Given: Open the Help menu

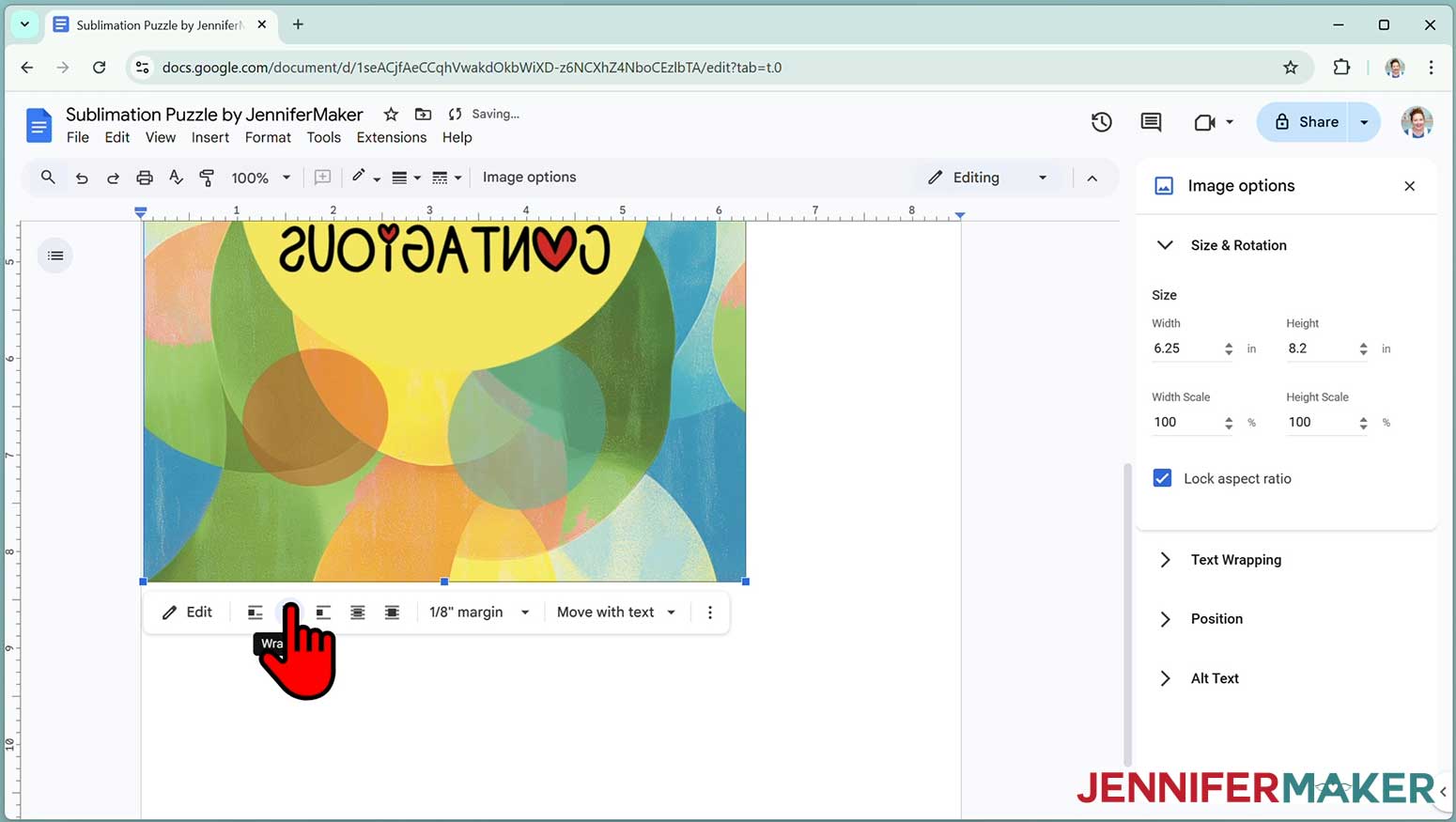Looking at the screenshot, I should tap(457, 137).
